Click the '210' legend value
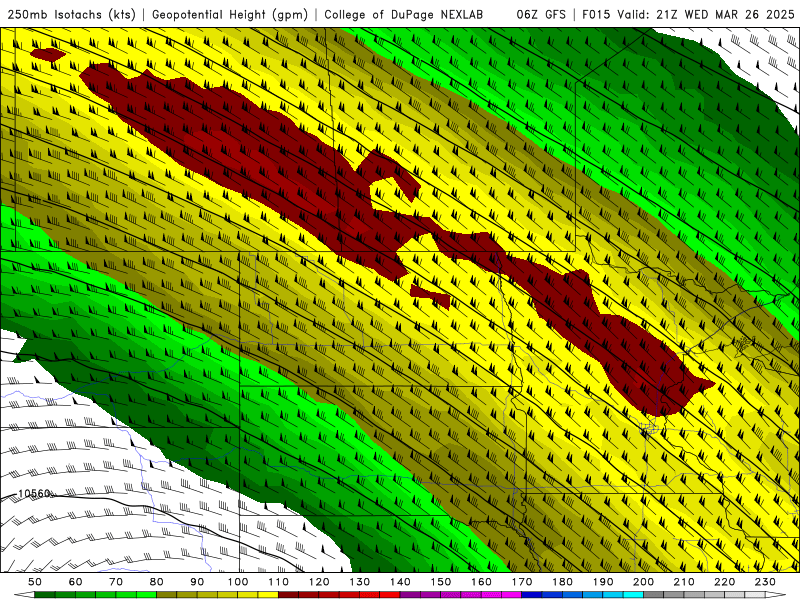The image size is (800, 600). point(684,582)
